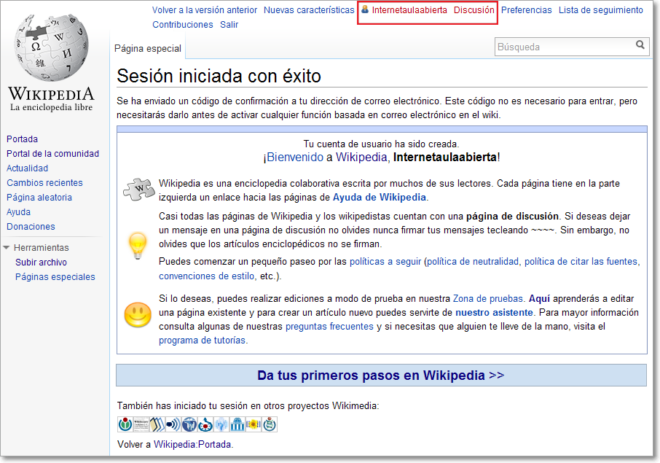Viewport: 660px width, 463px height.
Task: Open Subir archivo under Herramientas
Action: tap(41, 262)
